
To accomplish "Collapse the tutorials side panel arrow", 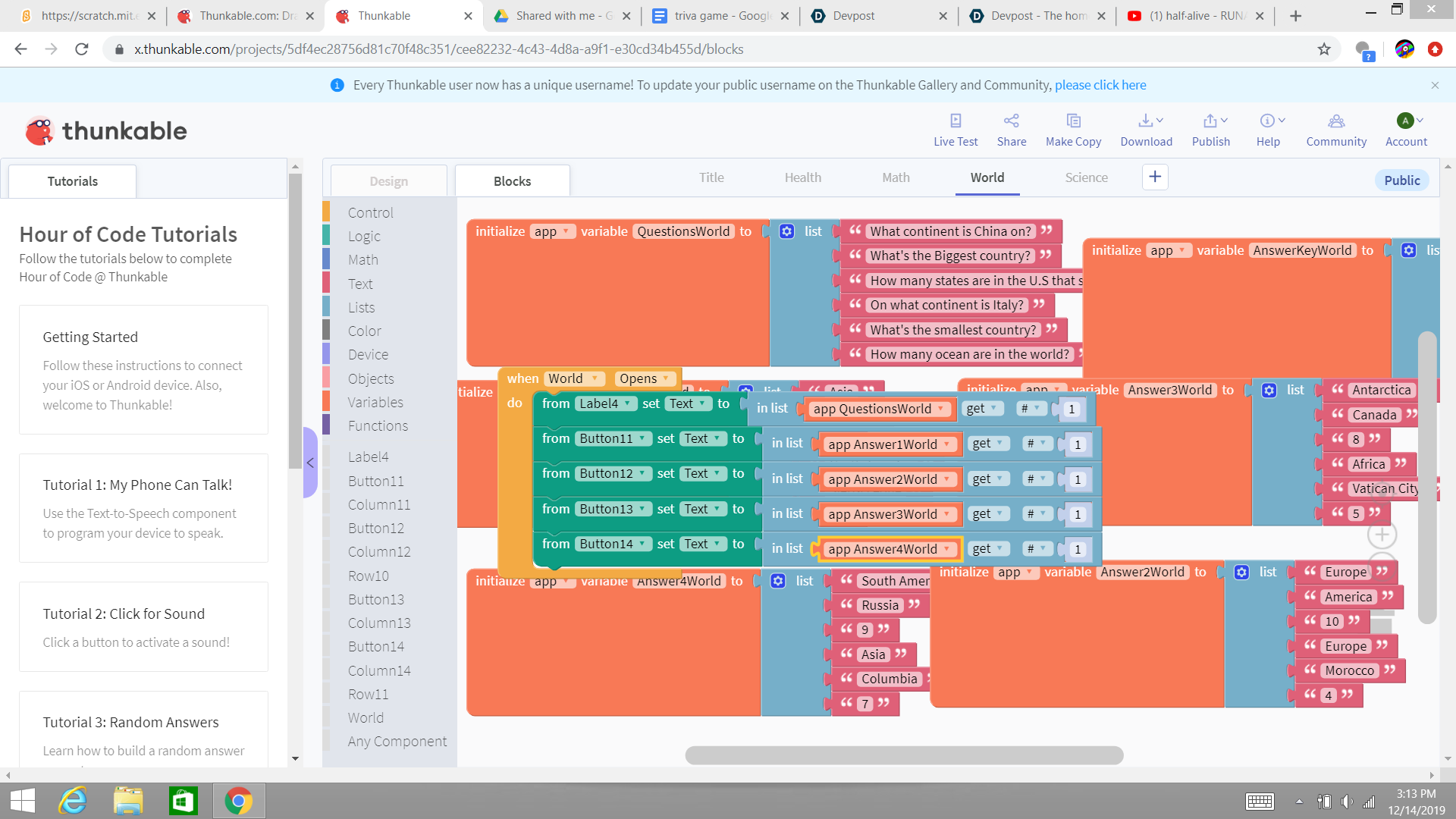I will pyautogui.click(x=310, y=463).
